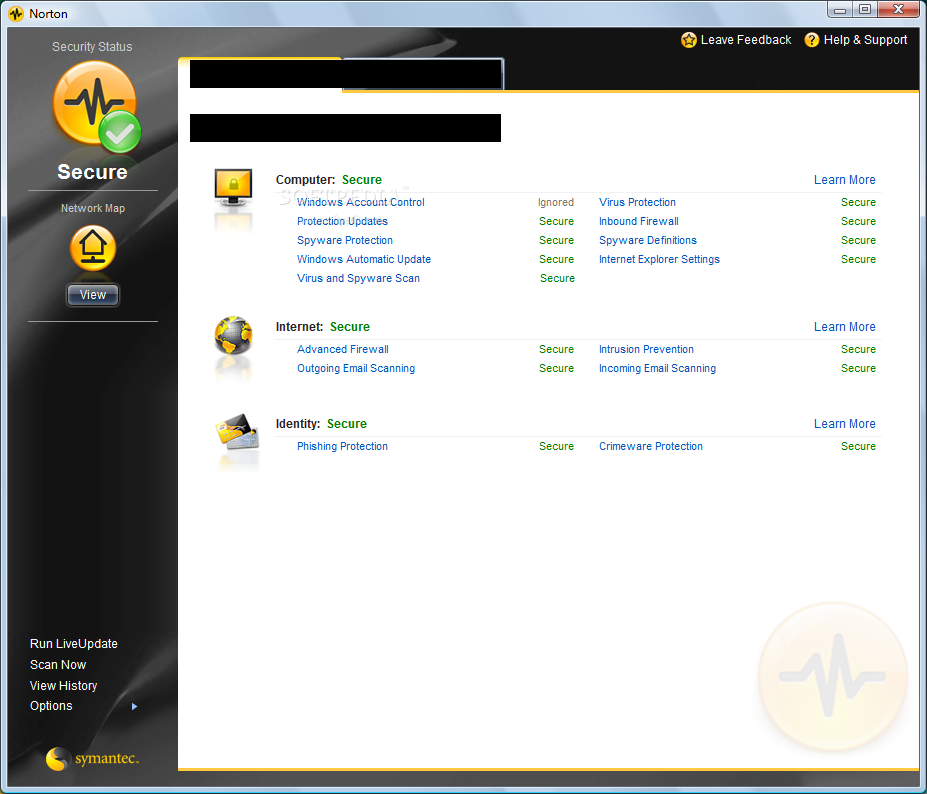Viewport: 927px width, 794px height.
Task: Click the Leave Feedback star icon
Action: [x=688, y=40]
